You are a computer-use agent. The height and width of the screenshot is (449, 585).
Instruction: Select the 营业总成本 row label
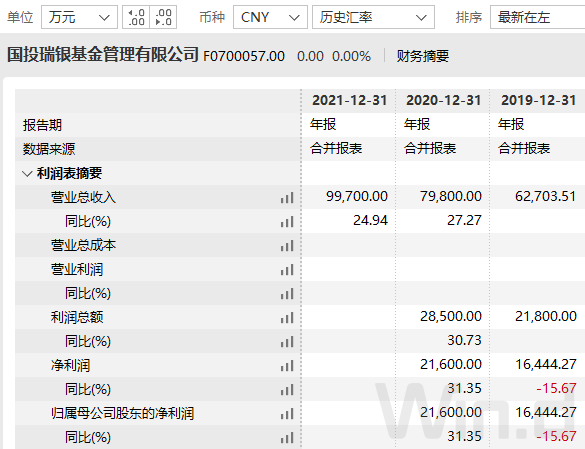83,245
